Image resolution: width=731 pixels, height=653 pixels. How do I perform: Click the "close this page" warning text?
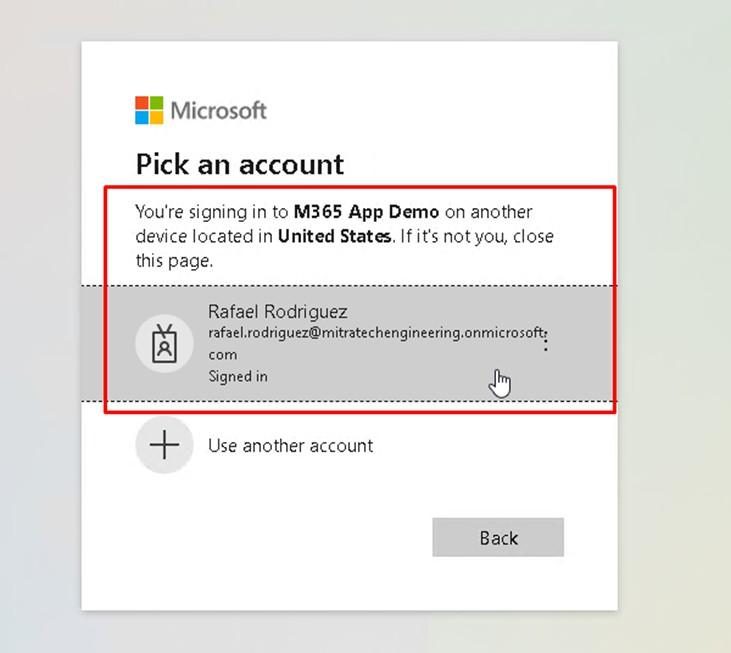pos(345,248)
